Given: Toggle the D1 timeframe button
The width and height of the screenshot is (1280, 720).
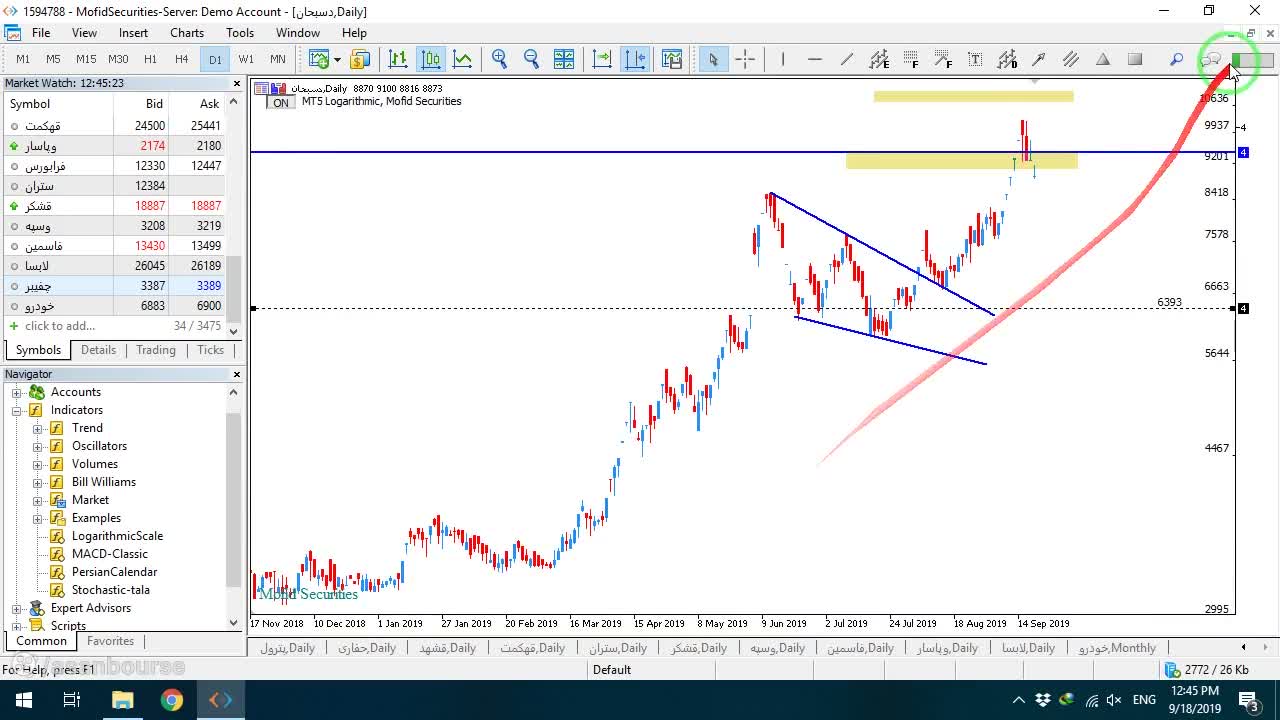Looking at the screenshot, I should (214, 59).
